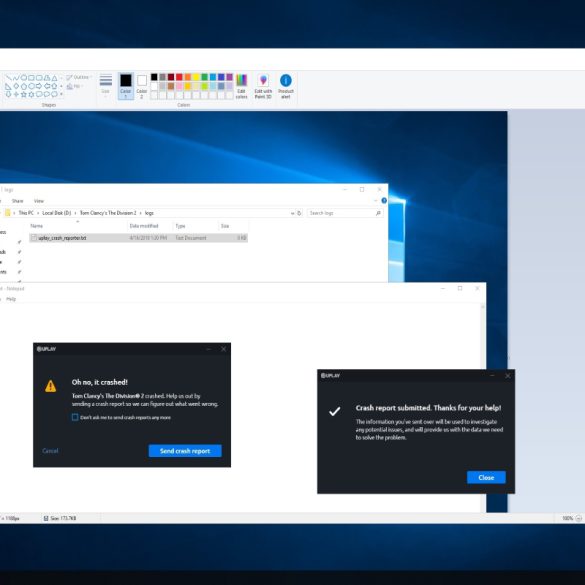Select the Five-point star shape

pos(24,94)
